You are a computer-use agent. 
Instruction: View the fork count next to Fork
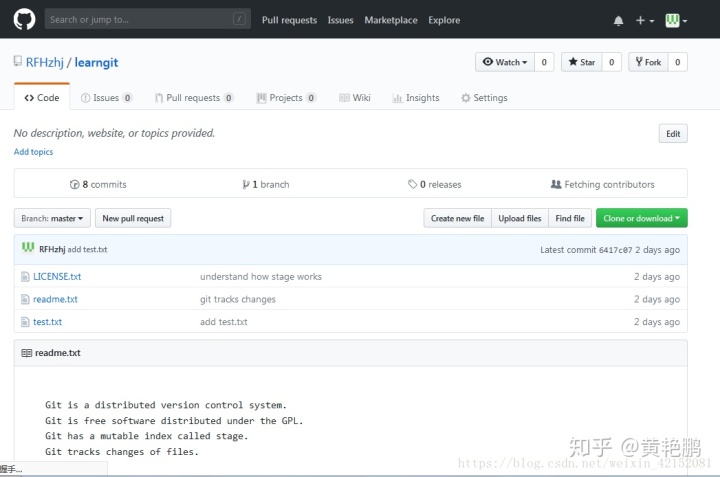pos(677,62)
